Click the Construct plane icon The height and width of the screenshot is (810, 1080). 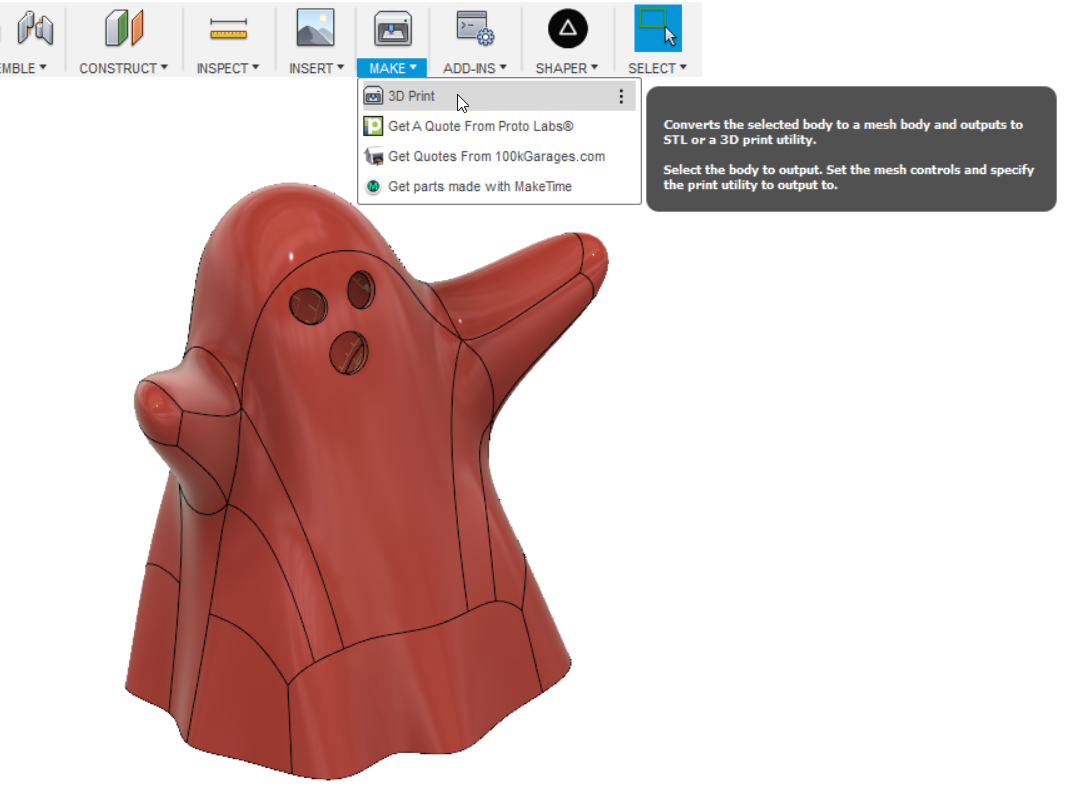click(x=124, y=29)
